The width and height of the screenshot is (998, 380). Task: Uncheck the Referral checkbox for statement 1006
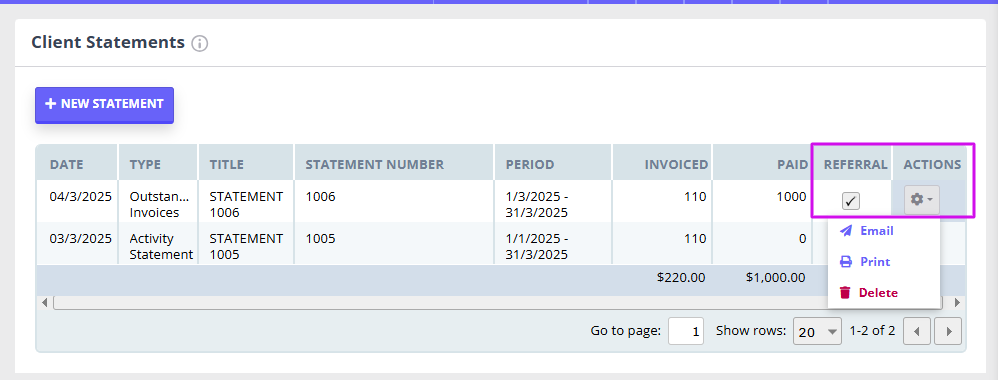[x=851, y=201]
